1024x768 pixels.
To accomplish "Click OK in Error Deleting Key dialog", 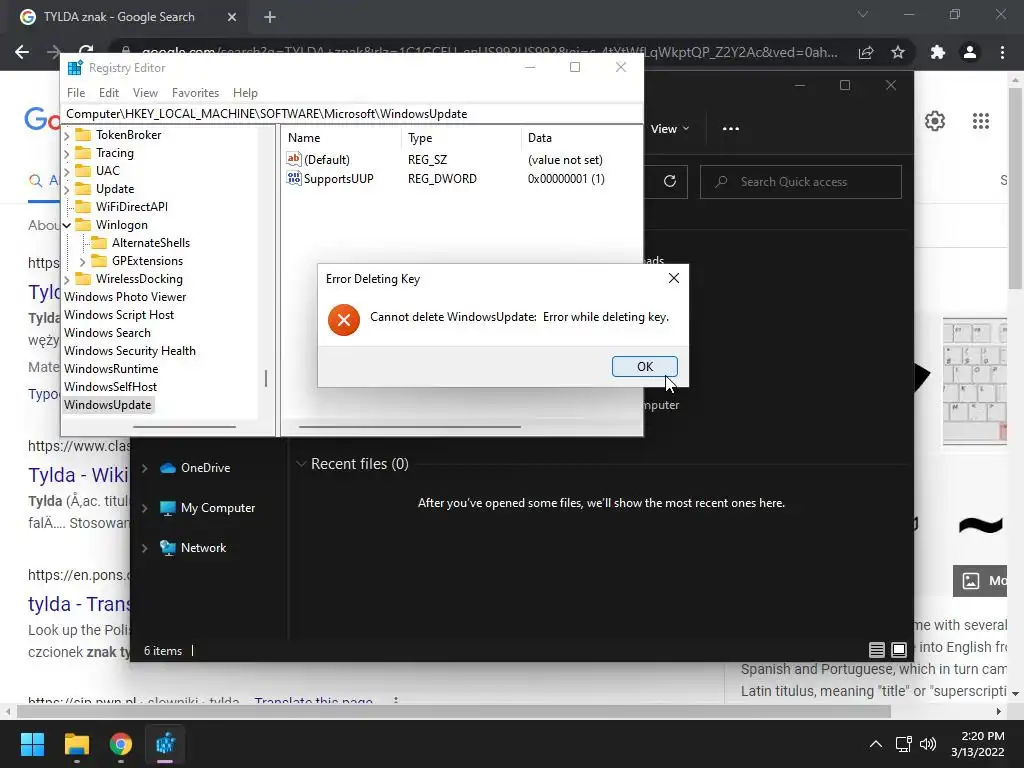I will (644, 366).
